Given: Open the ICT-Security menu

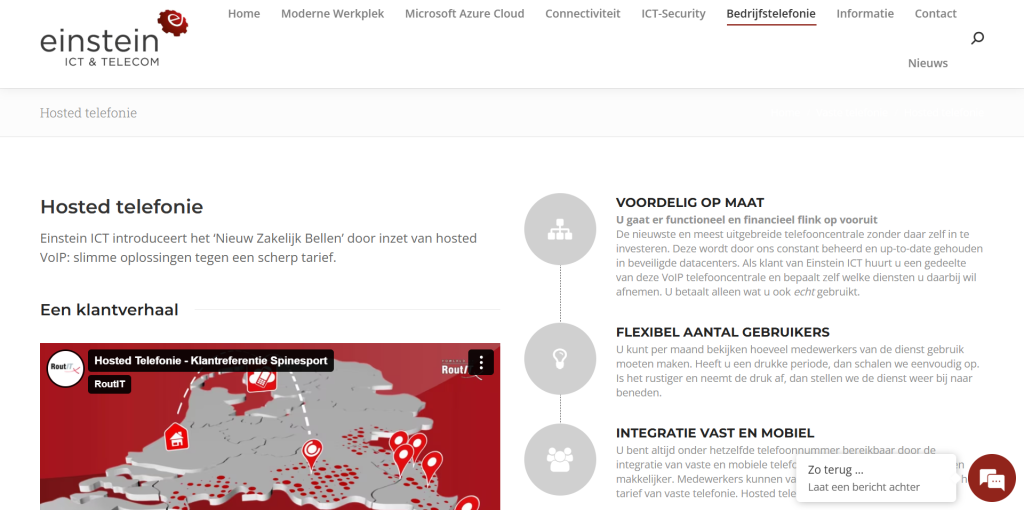Looking at the screenshot, I should click(x=673, y=14).
